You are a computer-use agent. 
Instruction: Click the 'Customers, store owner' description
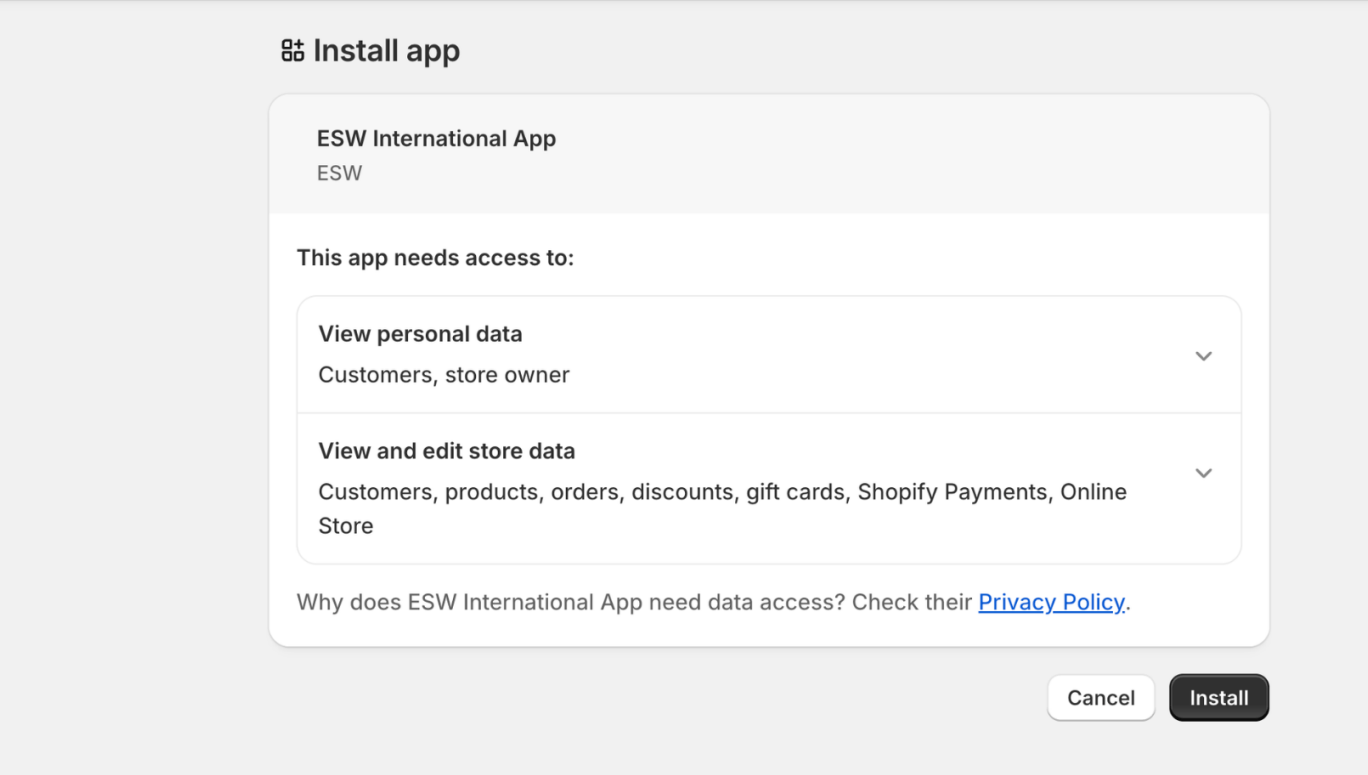(x=444, y=375)
